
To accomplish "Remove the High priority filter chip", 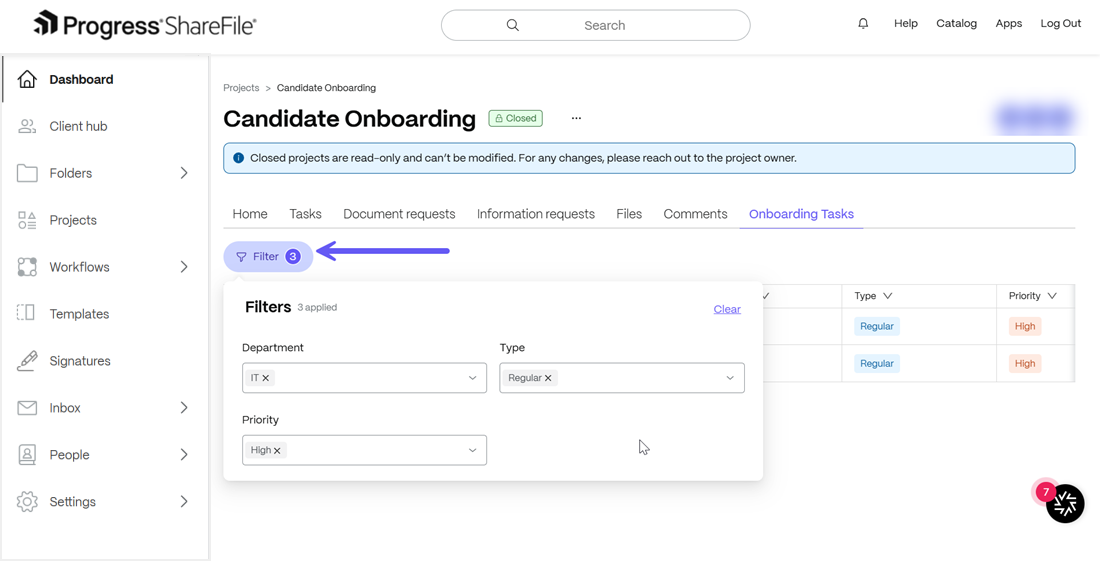I will click(277, 450).
